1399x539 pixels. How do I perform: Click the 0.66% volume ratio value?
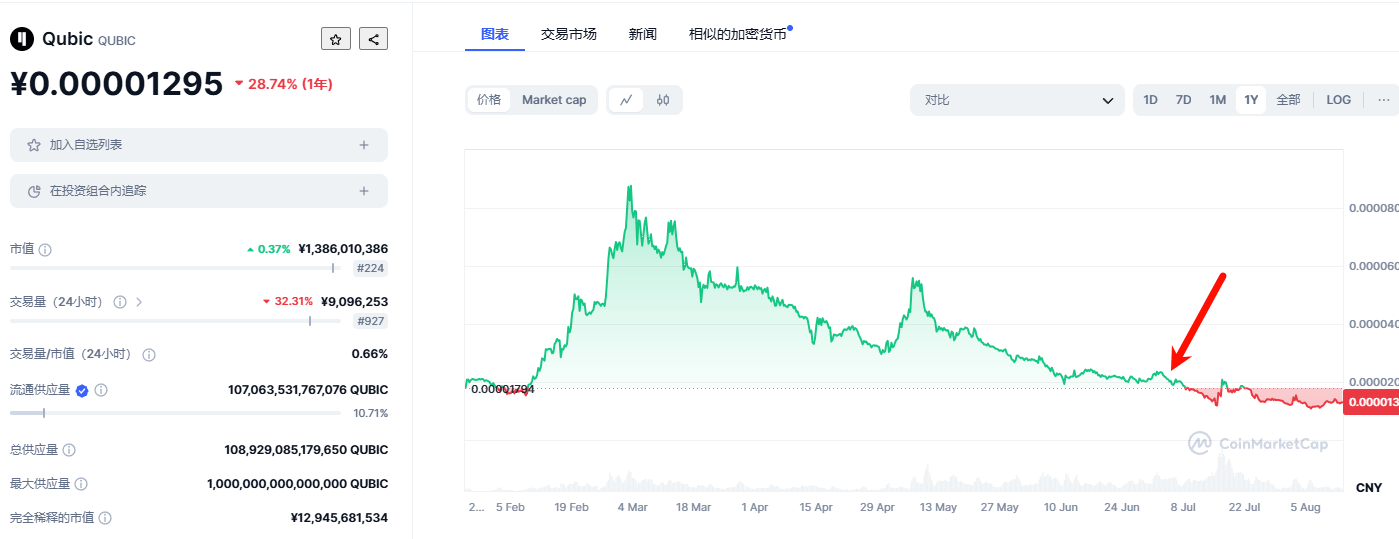[370, 354]
